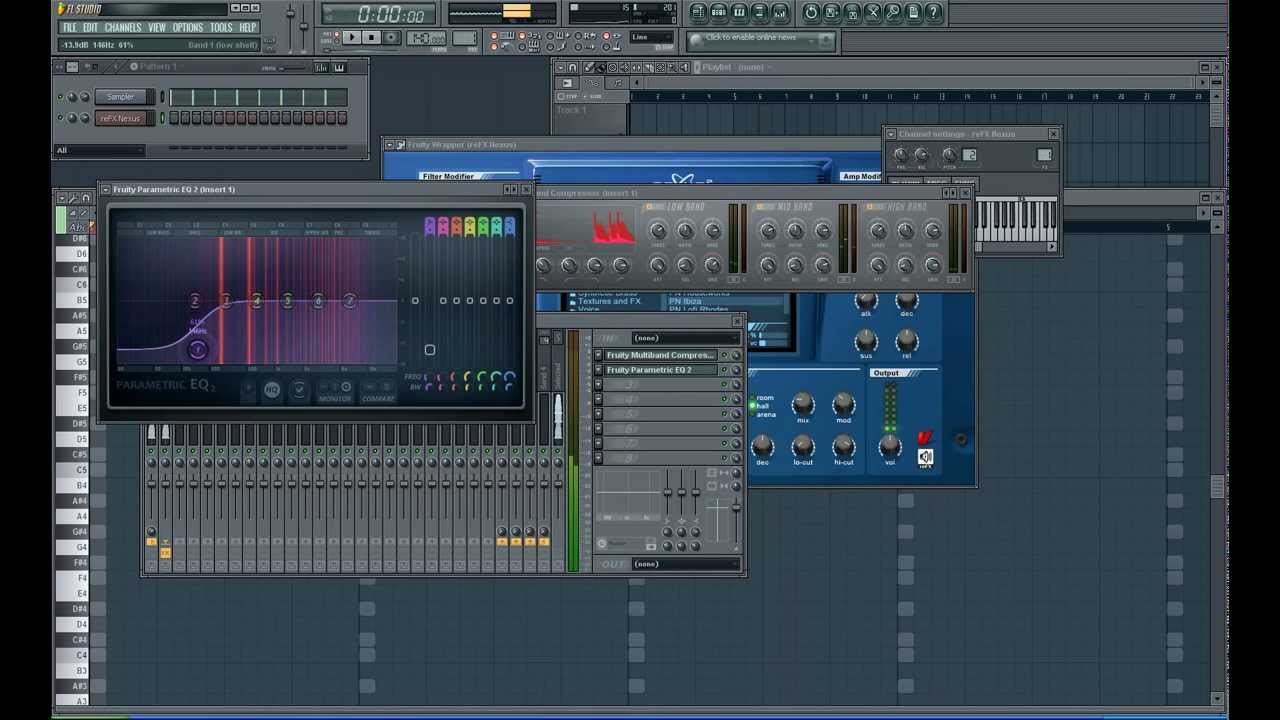Open the EDIT menu
1280x720 pixels.
click(90, 28)
